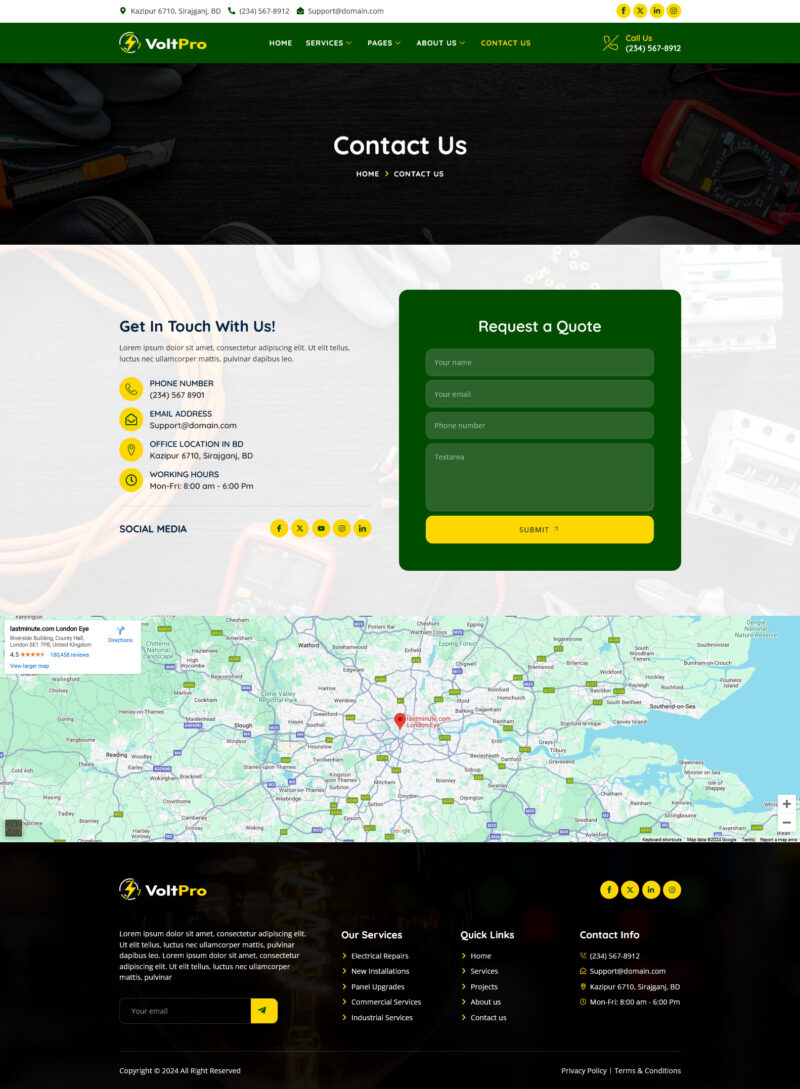Click Contact us under Quick Links

coord(488,1017)
